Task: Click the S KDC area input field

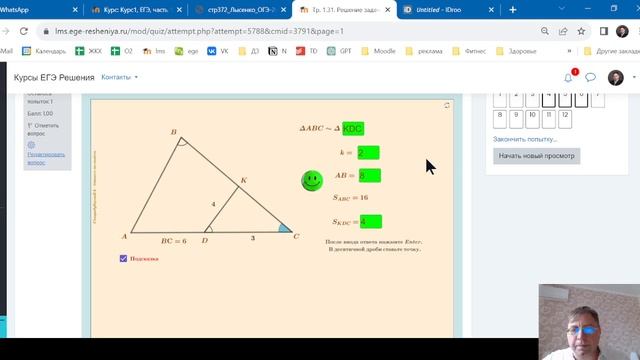Action: click(371, 222)
